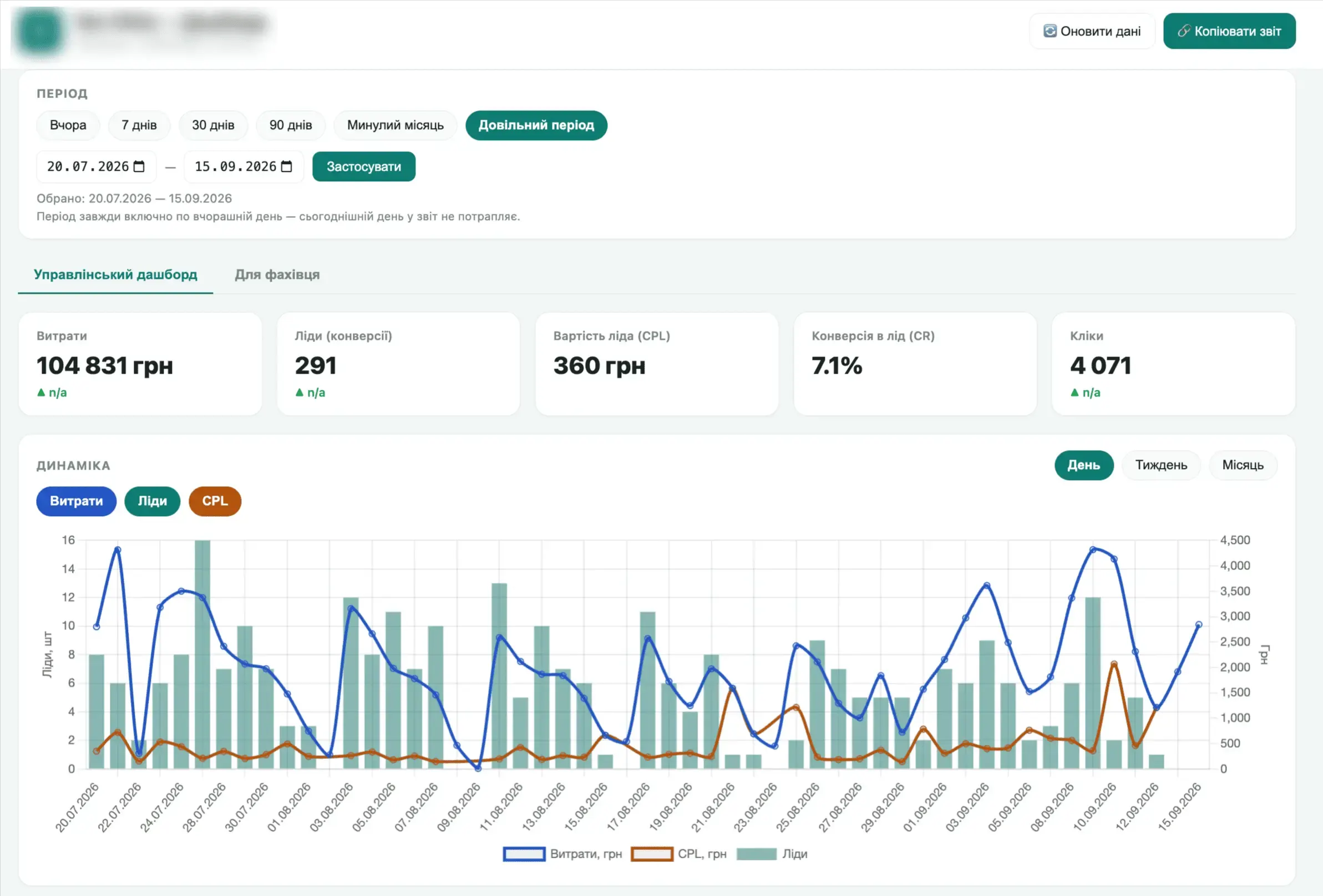Open the start date calendar picker icon
The height and width of the screenshot is (896, 1323).
point(139,167)
